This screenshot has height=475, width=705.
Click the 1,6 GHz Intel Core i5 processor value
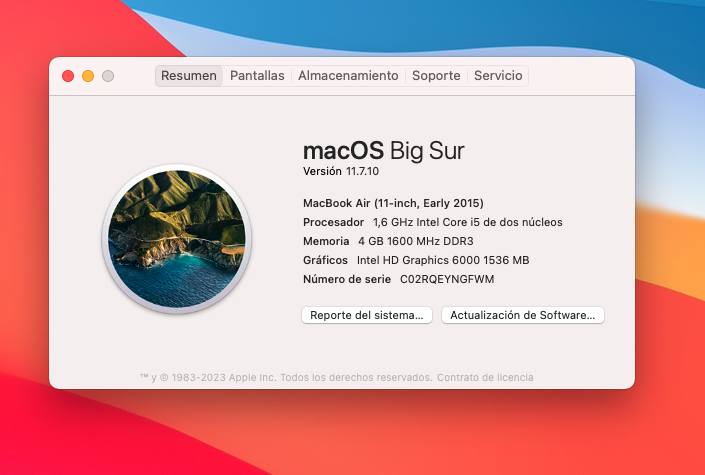pos(468,222)
